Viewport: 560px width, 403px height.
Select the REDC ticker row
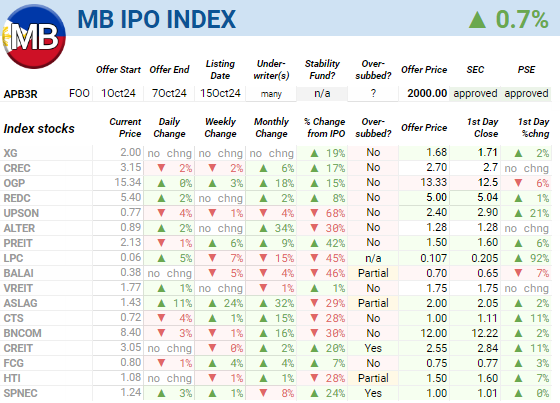(17, 198)
